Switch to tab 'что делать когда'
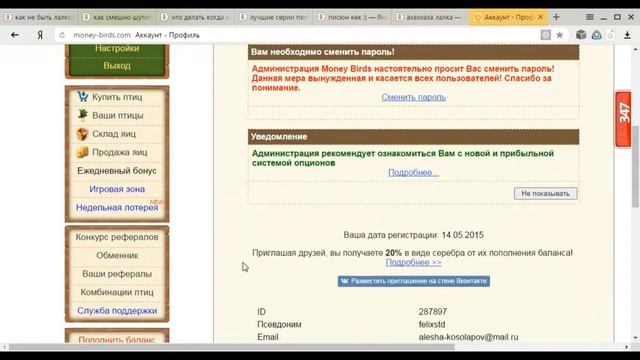Viewport: 640px width, 360px height. [196, 17]
